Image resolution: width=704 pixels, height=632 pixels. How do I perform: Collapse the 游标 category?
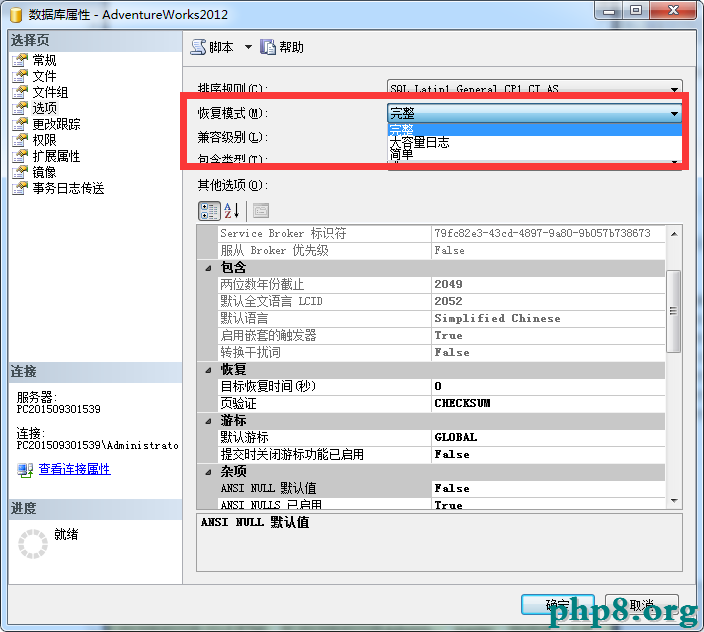coord(208,421)
